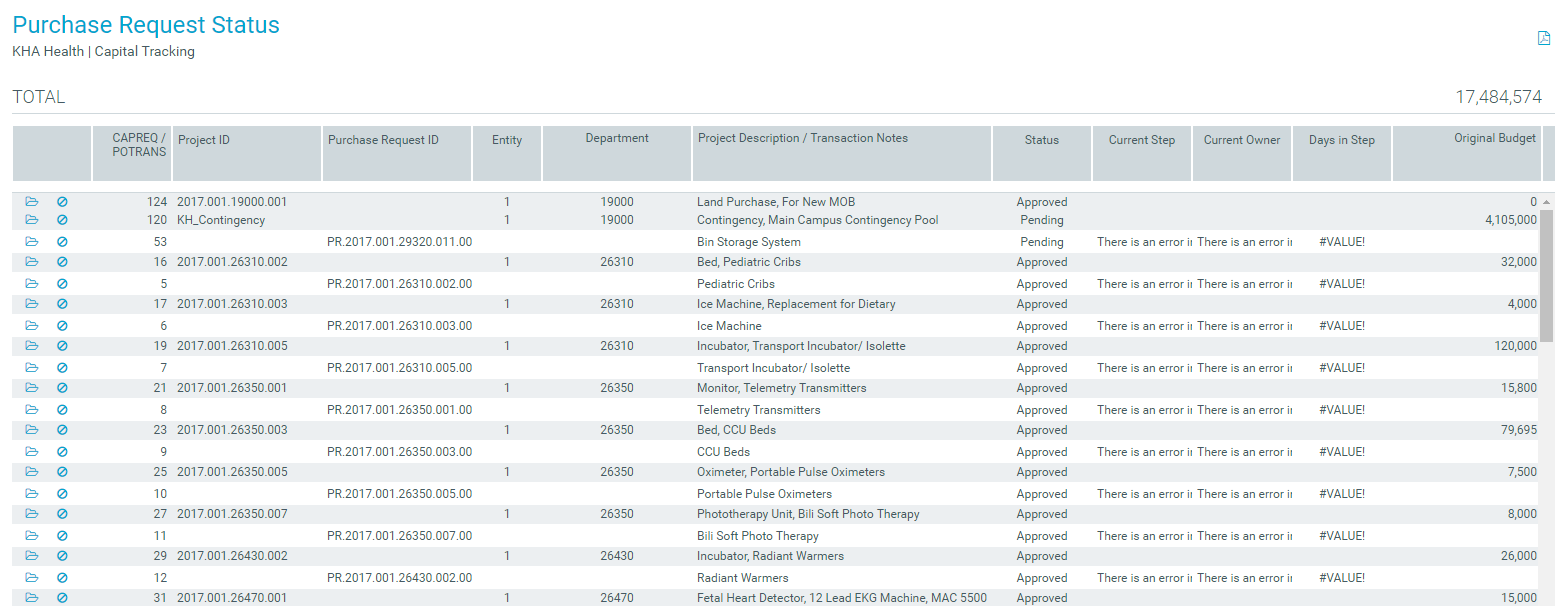Click circle-slash icon for request PR.2017.001.26310.005.00

[62, 368]
